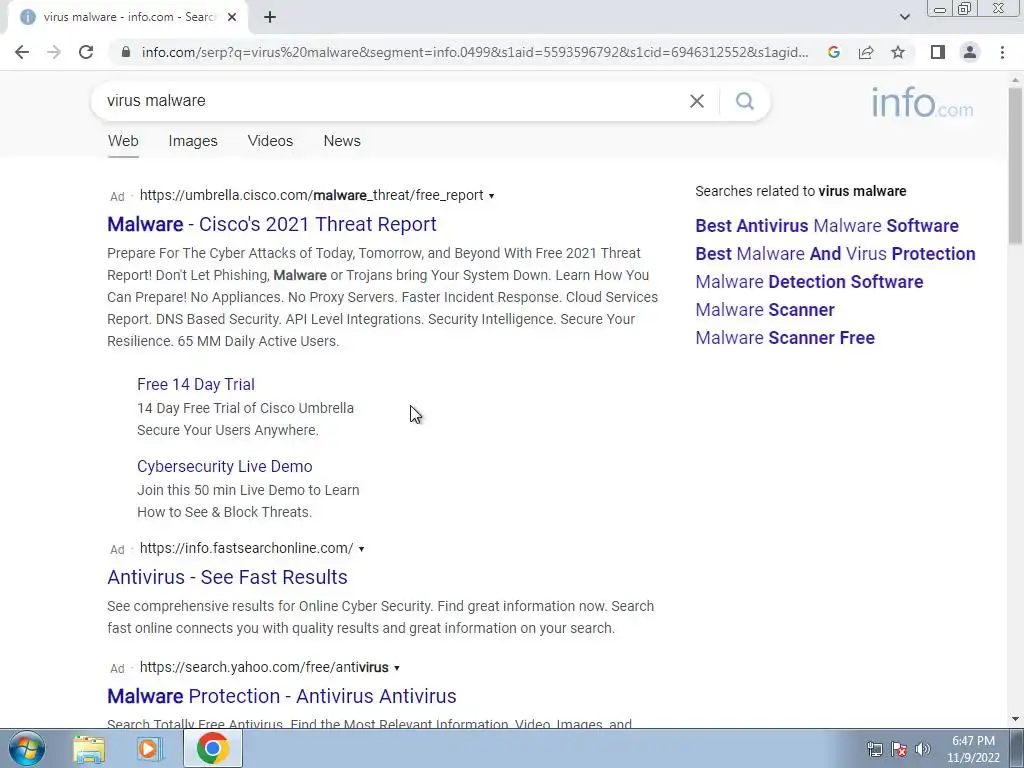Open tab search chevron
This screenshot has width=1024, height=768.
point(904,17)
